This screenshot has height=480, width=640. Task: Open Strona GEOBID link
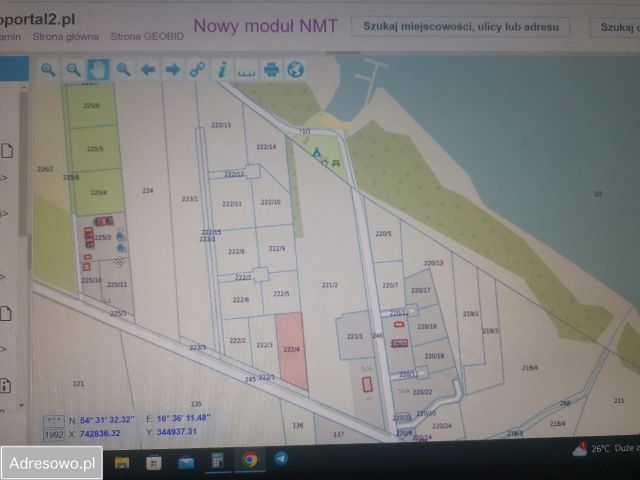(147, 36)
